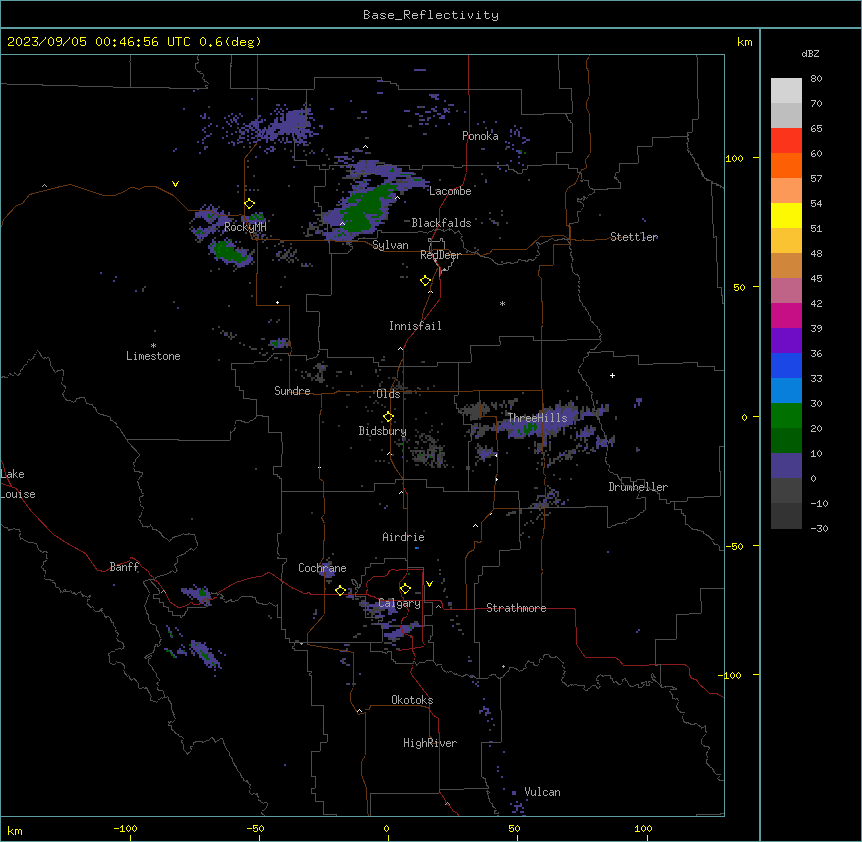Click the Ponoka city label

pyautogui.click(x=480, y=136)
